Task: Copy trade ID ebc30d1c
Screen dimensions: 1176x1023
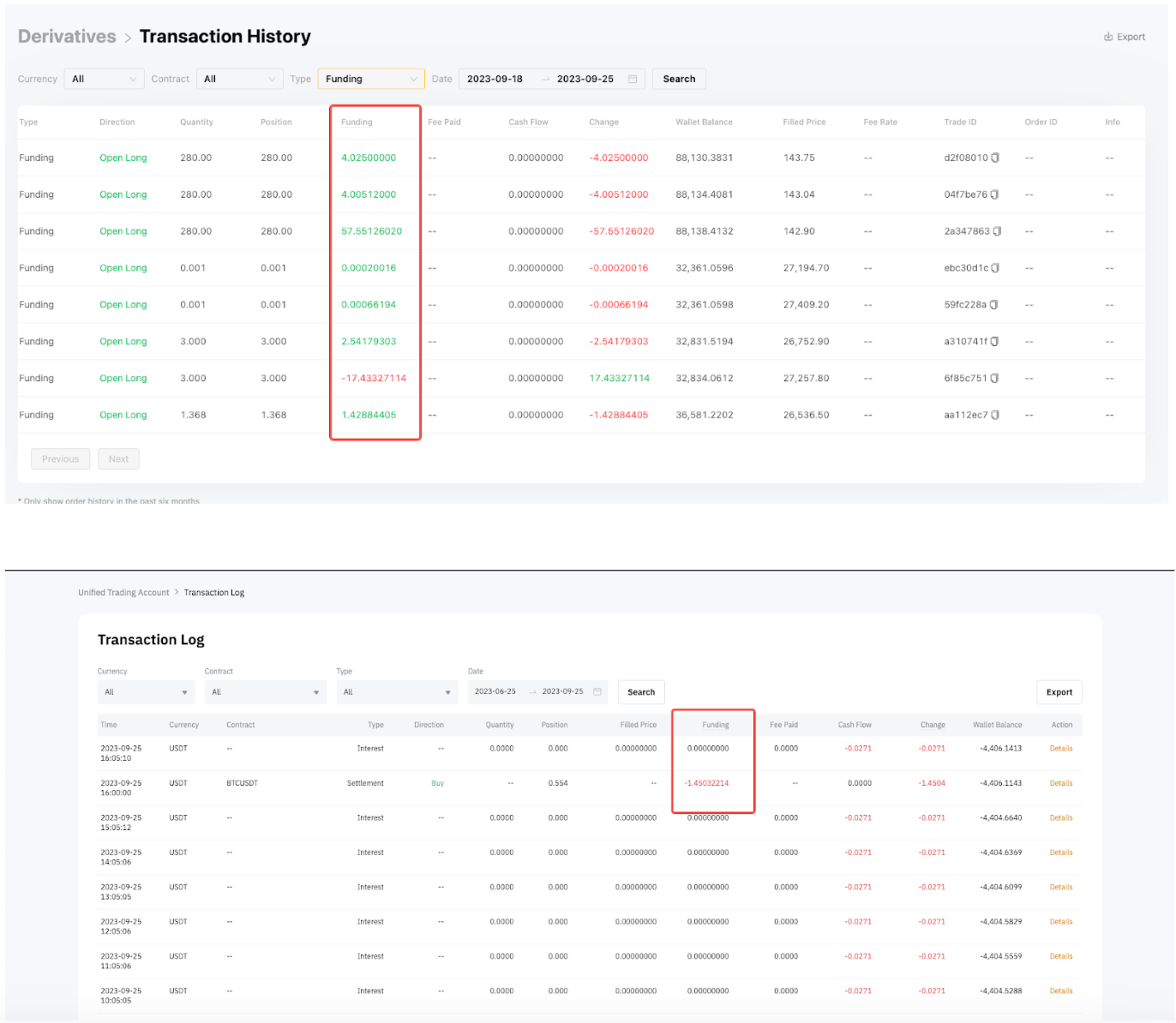Action: pyautogui.click(x=995, y=268)
